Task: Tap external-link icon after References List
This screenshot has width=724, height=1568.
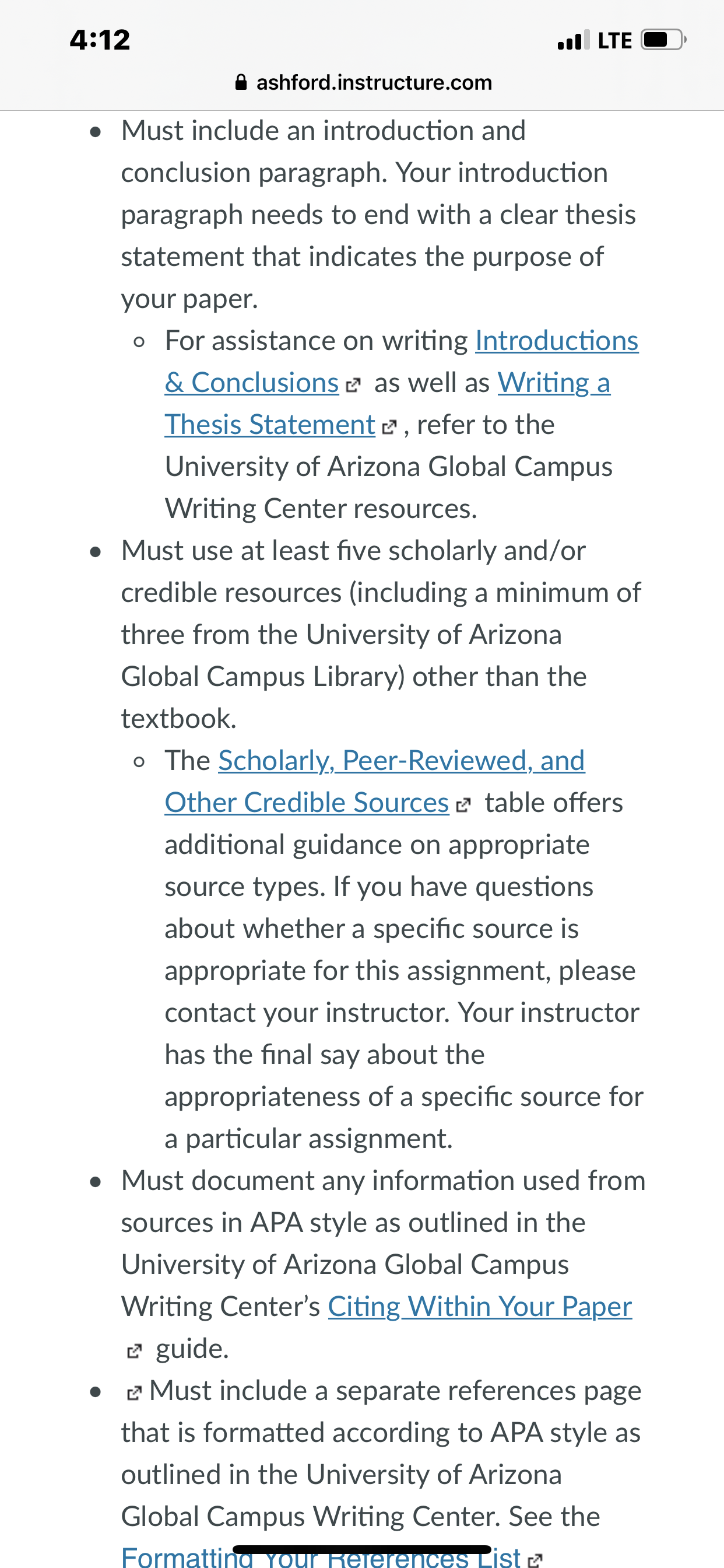Action: (535, 1560)
